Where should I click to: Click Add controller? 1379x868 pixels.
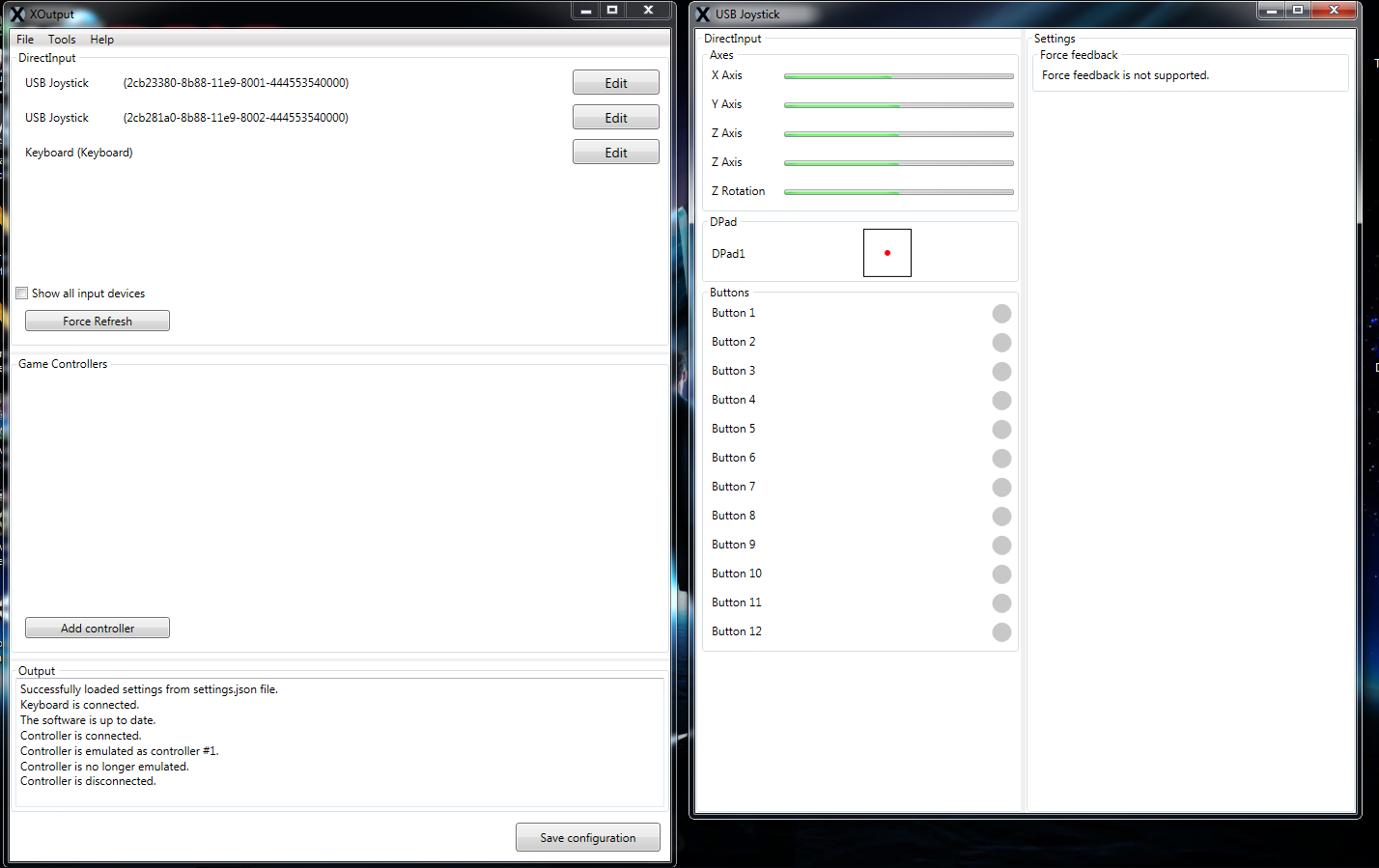[97, 627]
